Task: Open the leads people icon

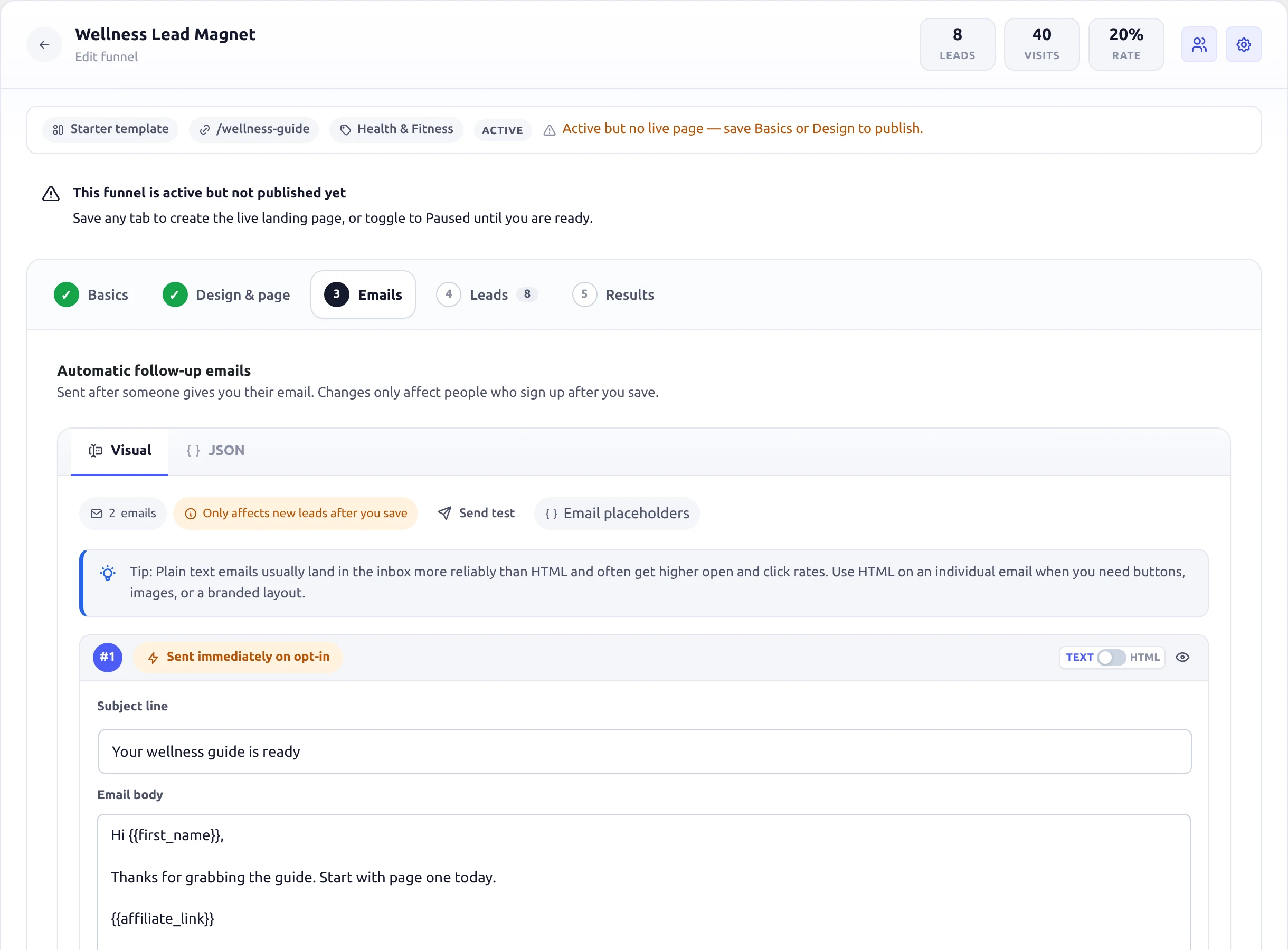Action: (1199, 44)
